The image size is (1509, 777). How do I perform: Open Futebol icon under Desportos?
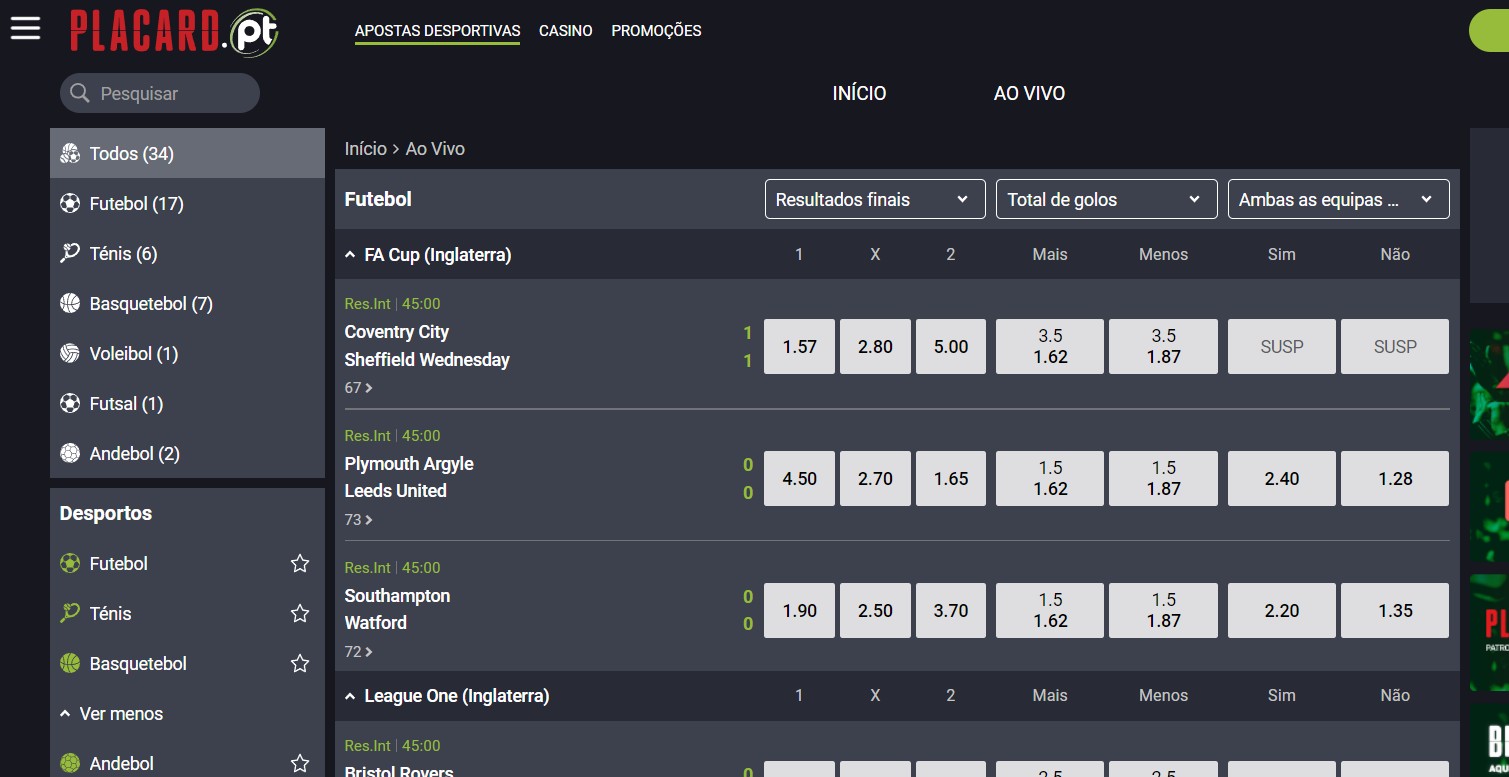70,563
